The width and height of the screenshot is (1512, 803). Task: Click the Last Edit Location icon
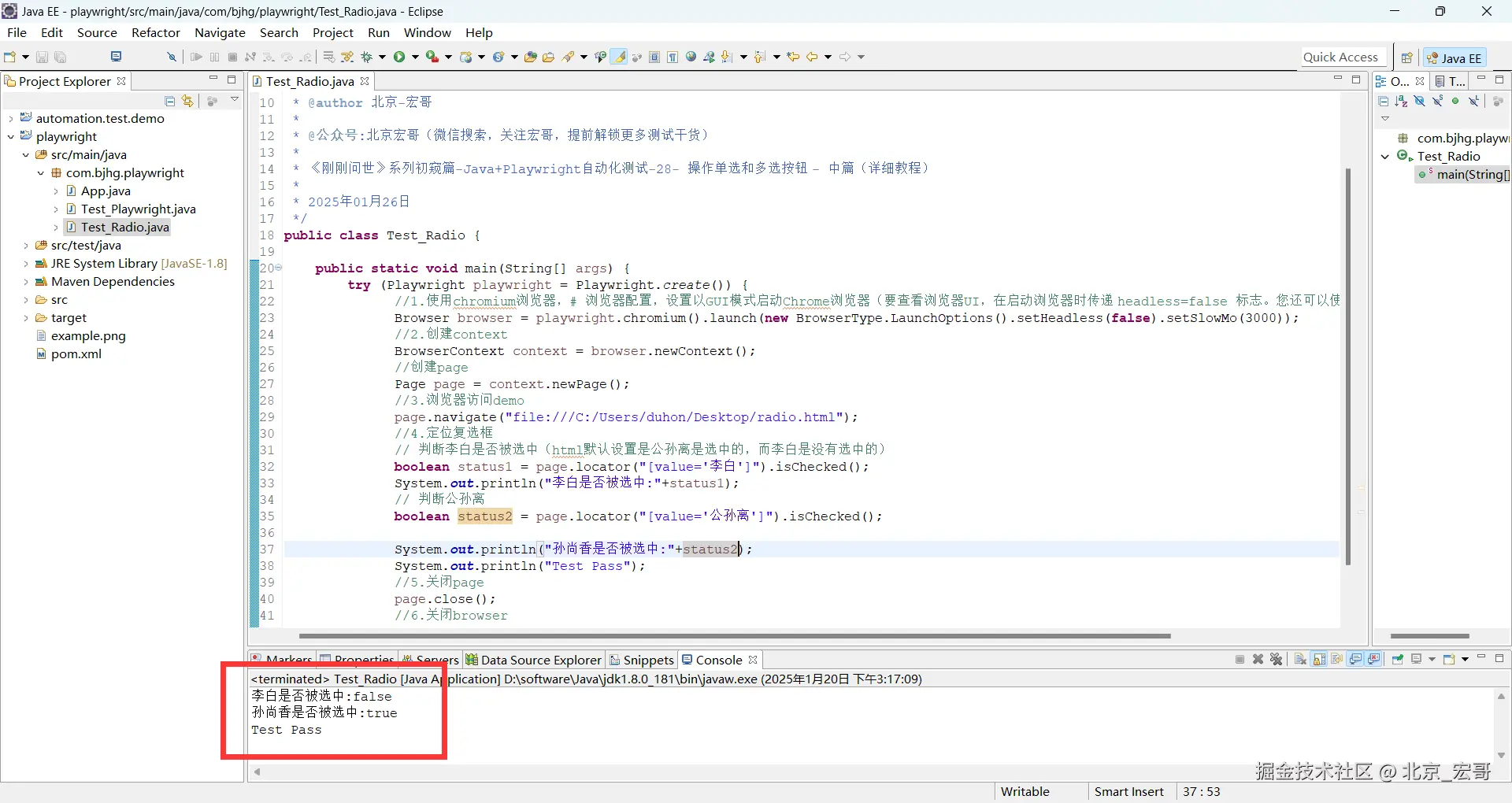pyautogui.click(x=793, y=57)
